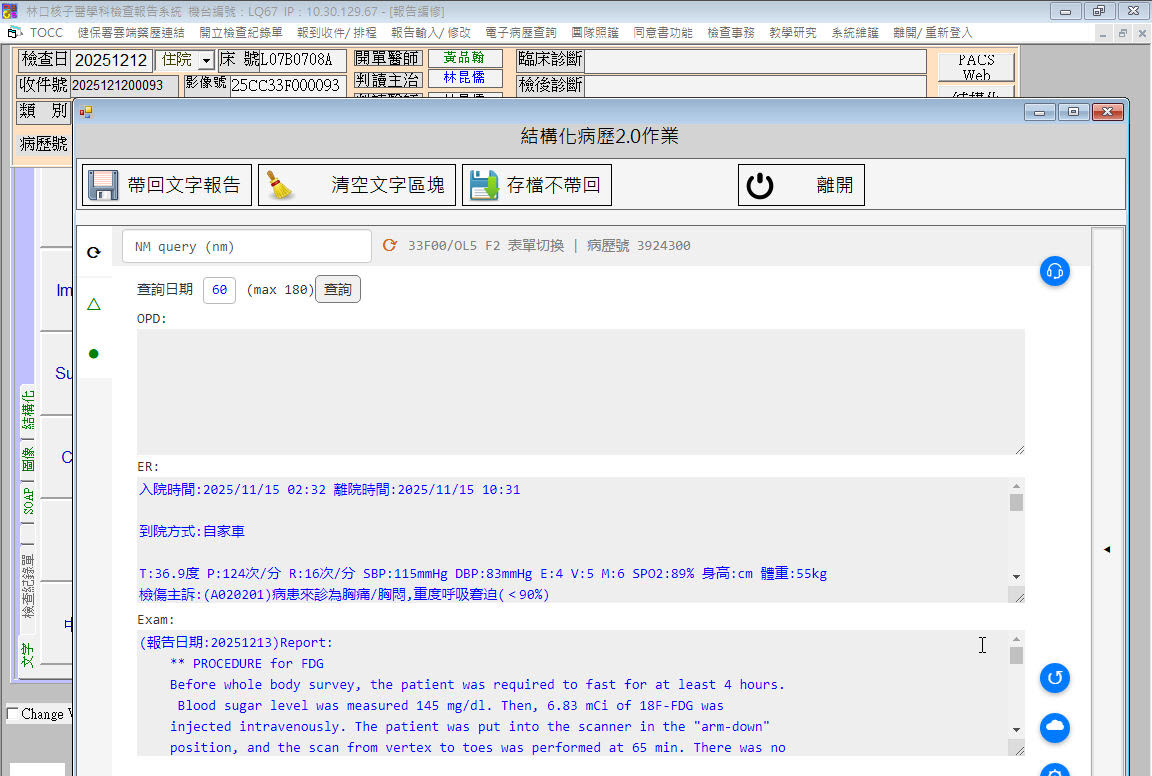1152x776 pixels.
Task: Click the green triangle sidebar icon
Action: click(x=94, y=304)
